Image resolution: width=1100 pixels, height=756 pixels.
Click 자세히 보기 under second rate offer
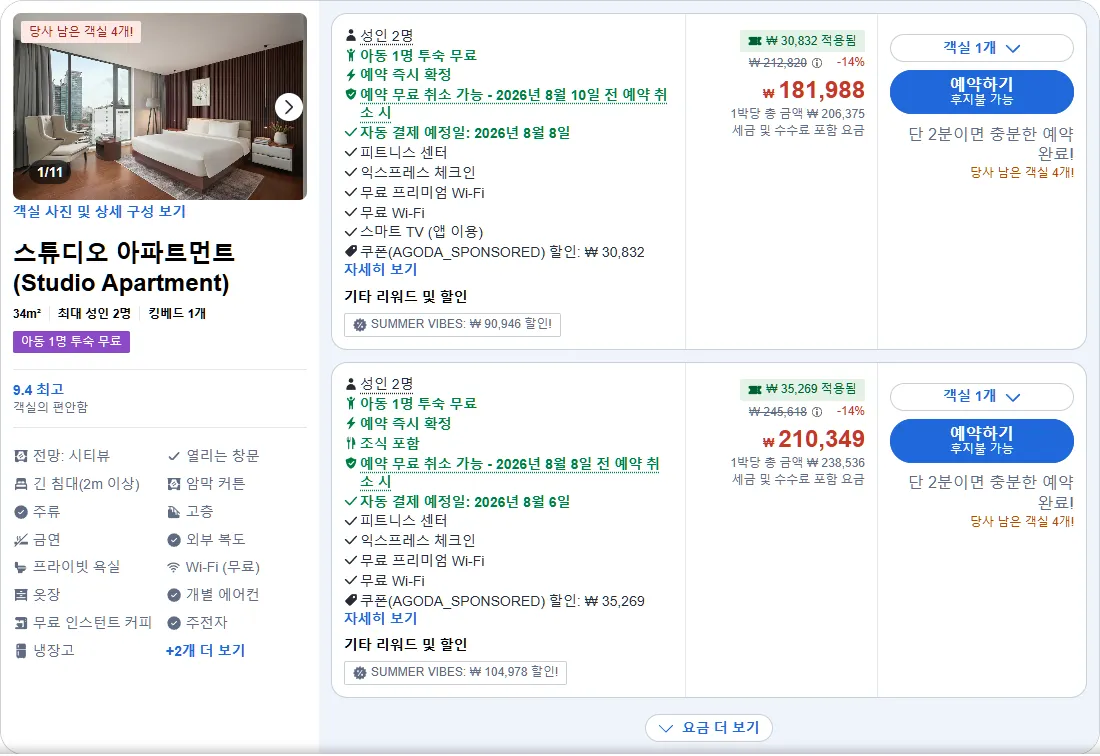pyautogui.click(x=380, y=619)
